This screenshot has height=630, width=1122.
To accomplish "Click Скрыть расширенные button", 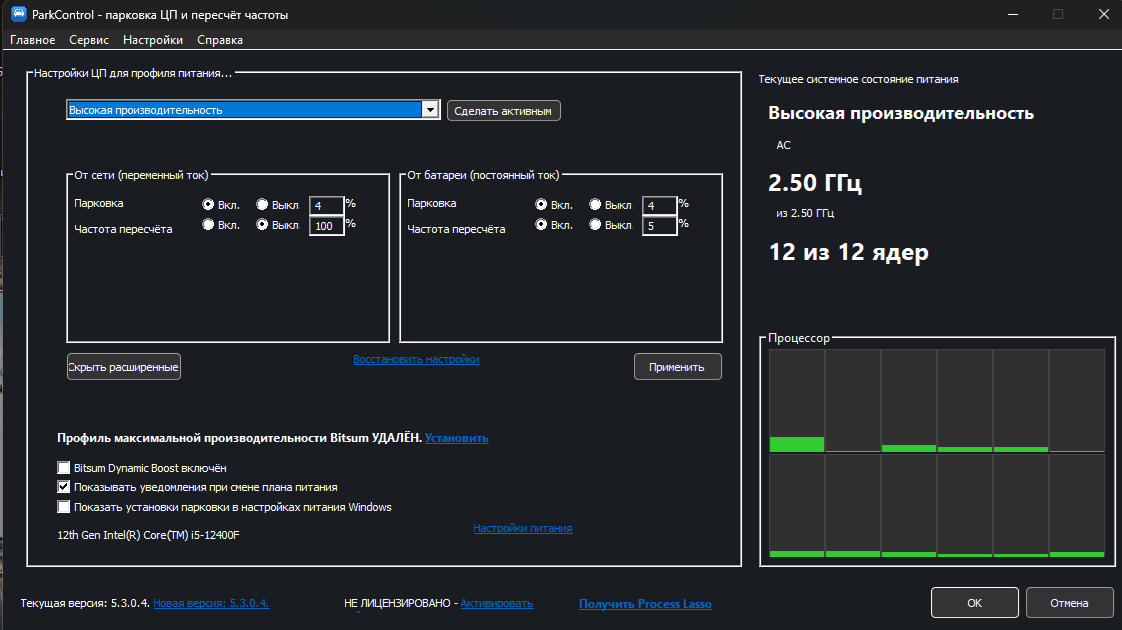I will click(x=123, y=367).
